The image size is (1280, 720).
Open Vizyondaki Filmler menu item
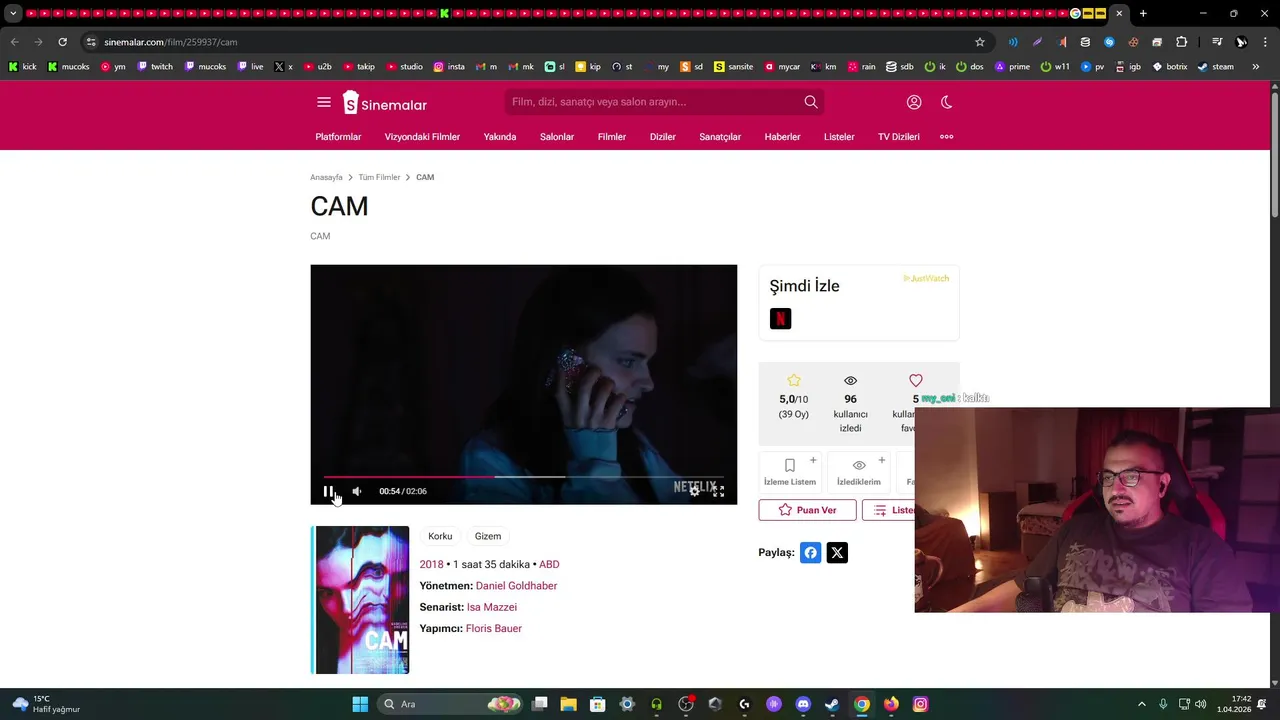(x=422, y=137)
